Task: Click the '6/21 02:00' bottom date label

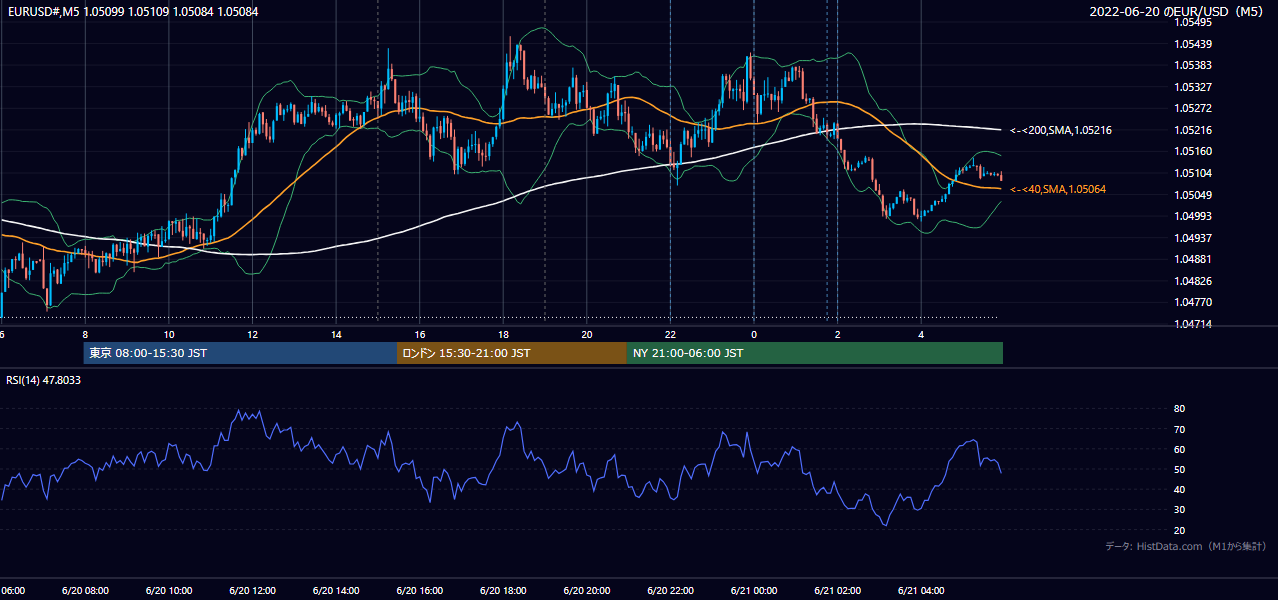Action: coord(837,591)
